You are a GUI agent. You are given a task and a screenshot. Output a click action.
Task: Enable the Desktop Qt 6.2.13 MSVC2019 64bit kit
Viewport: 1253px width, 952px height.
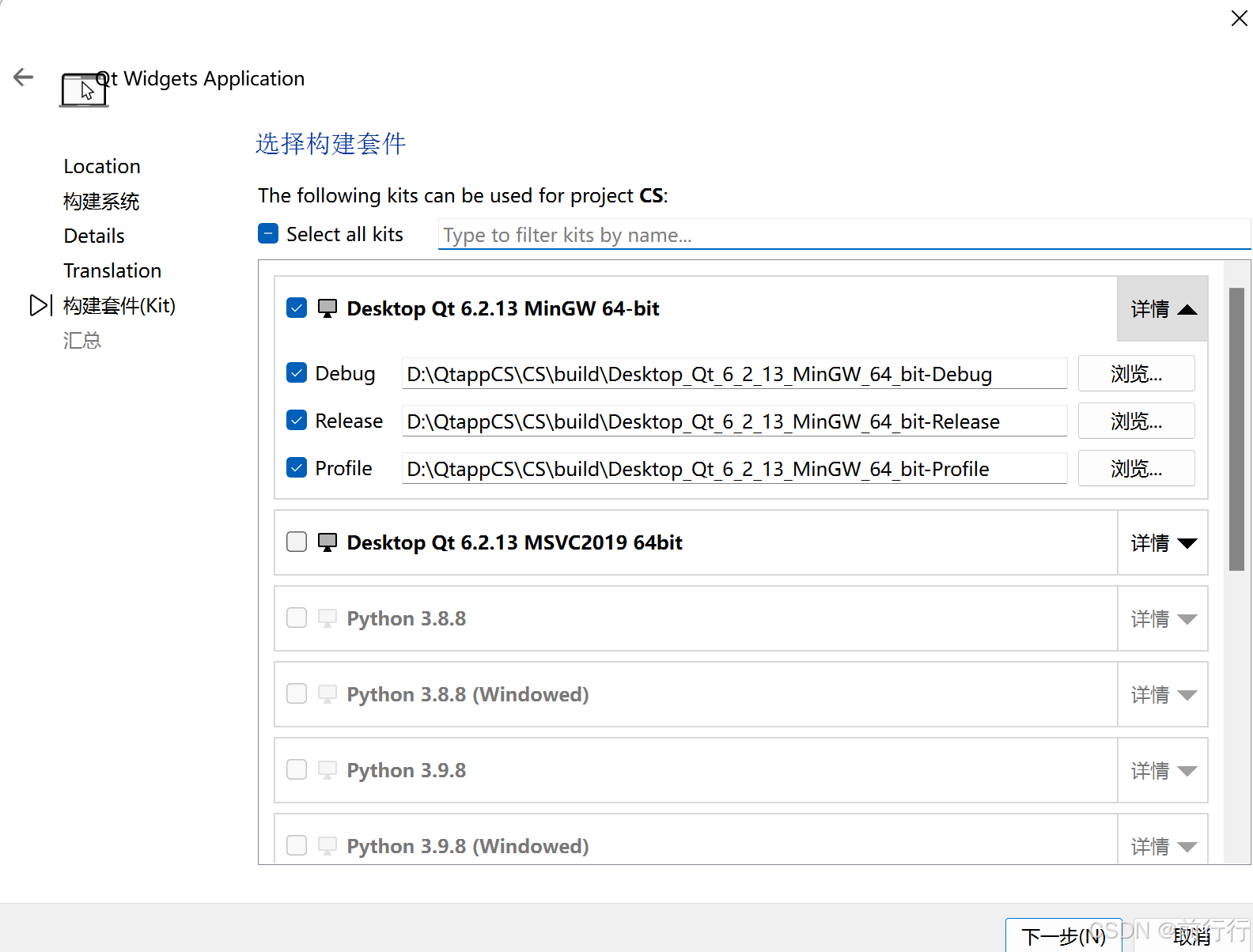(x=297, y=542)
